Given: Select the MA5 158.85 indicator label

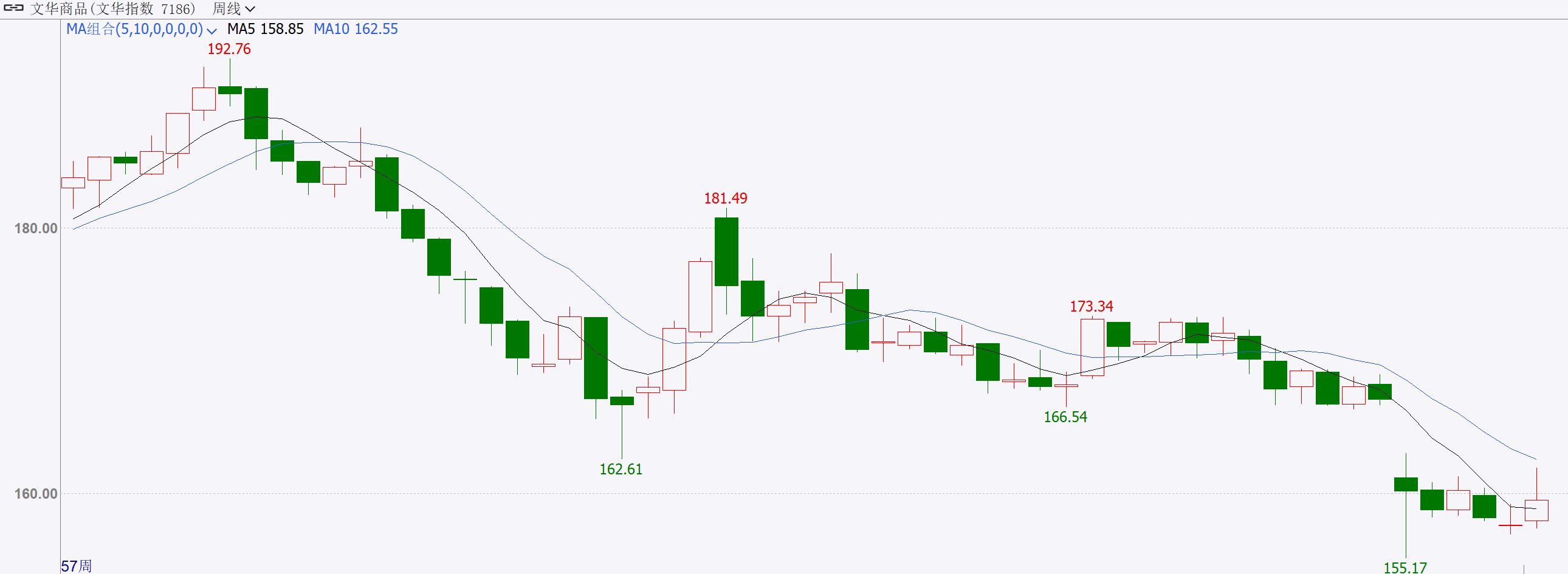Looking at the screenshot, I should [x=265, y=29].
